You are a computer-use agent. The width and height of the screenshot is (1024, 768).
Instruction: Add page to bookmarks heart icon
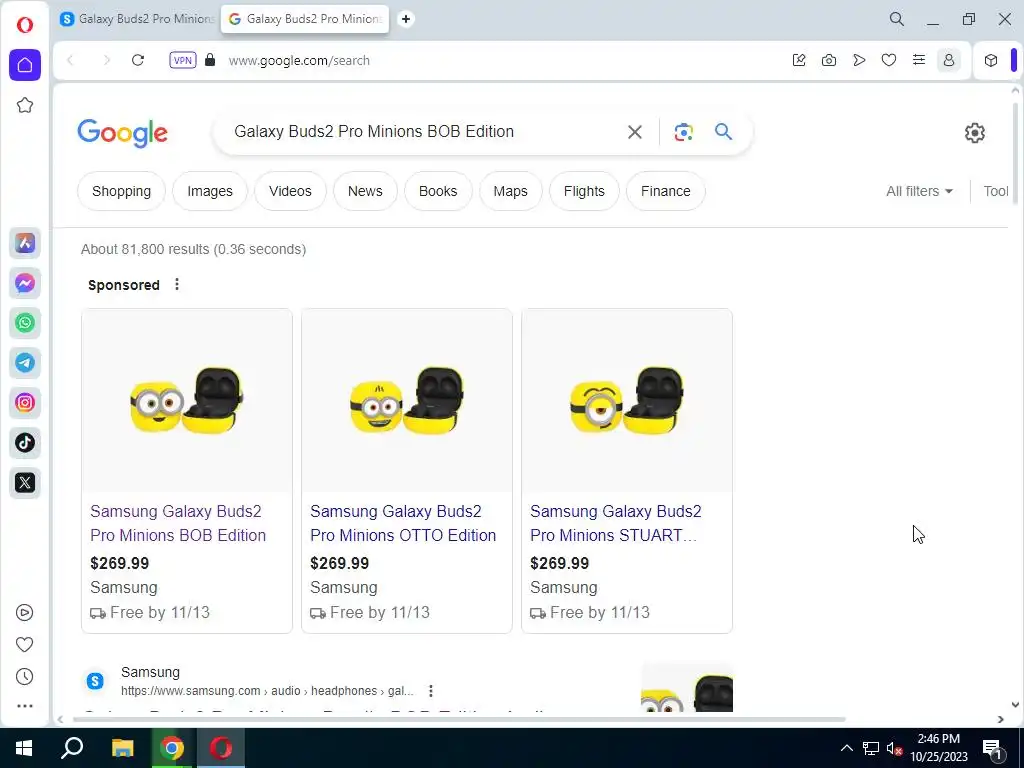click(889, 60)
